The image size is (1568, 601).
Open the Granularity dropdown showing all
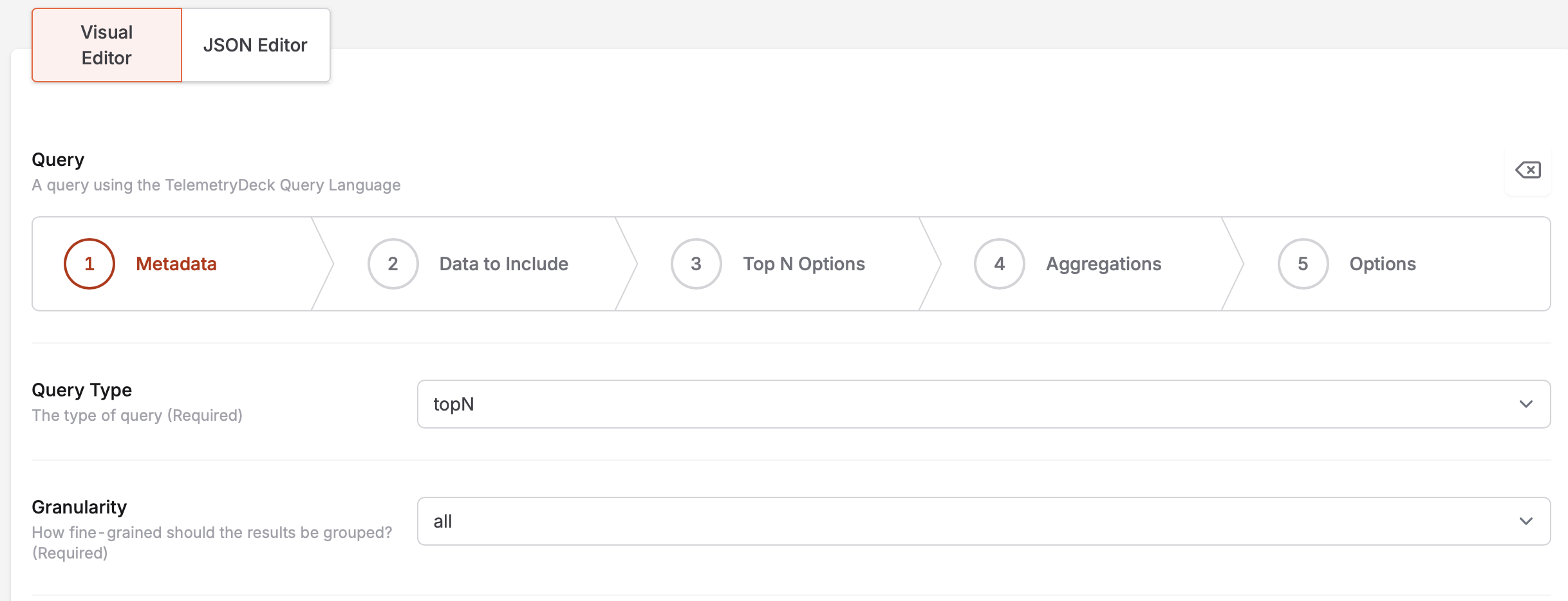[x=966, y=521]
